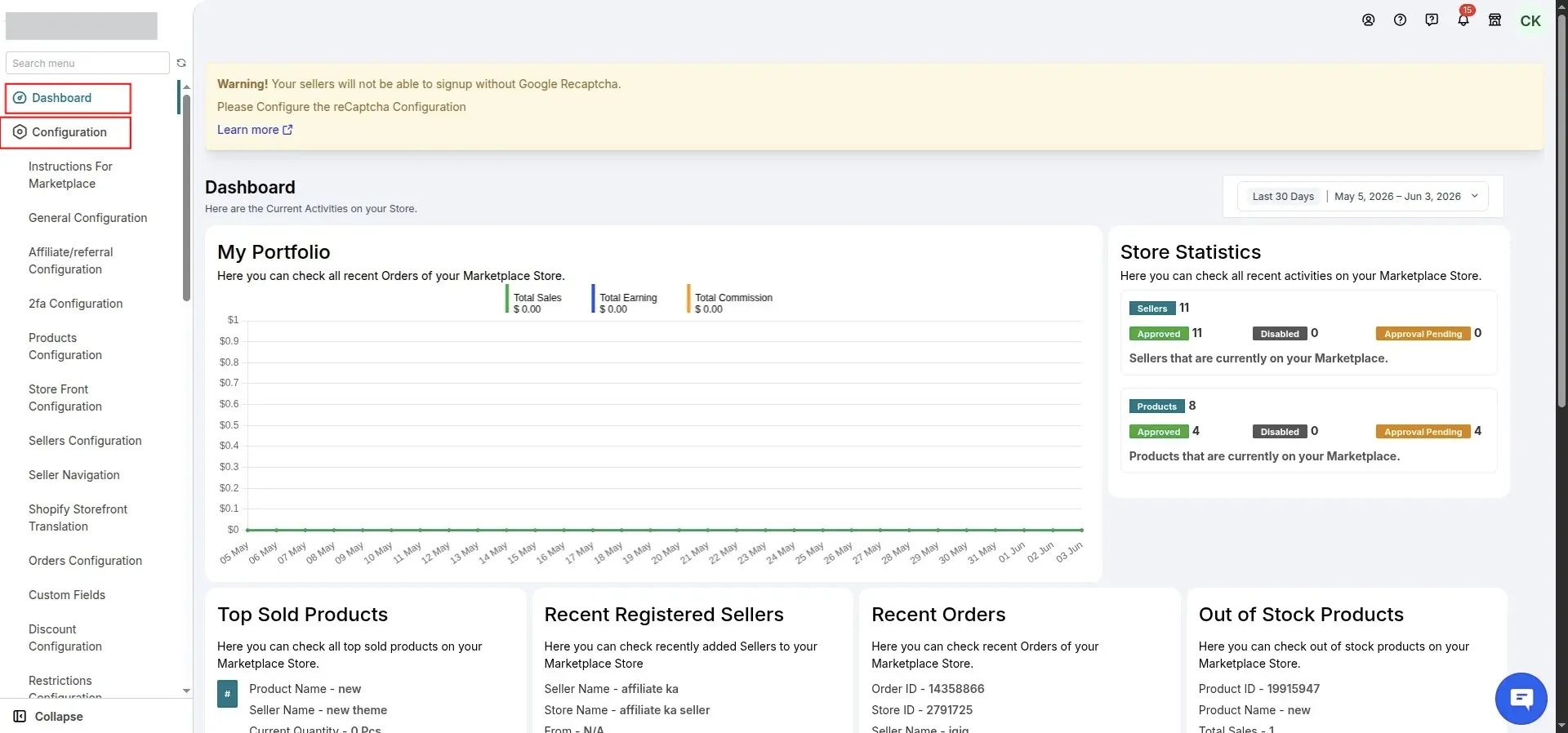Click the page vertical scrollbar thumb
Image resolution: width=1568 pixels, height=733 pixels.
(x=1561, y=212)
